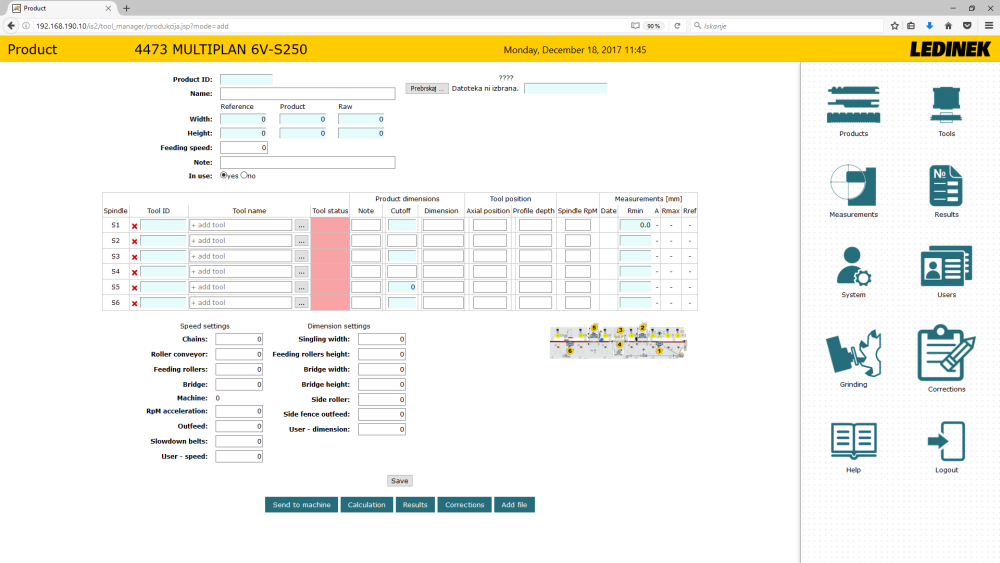Click the browser address bar URL
This screenshot has width=1000, height=563.
[x=132, y=26]
